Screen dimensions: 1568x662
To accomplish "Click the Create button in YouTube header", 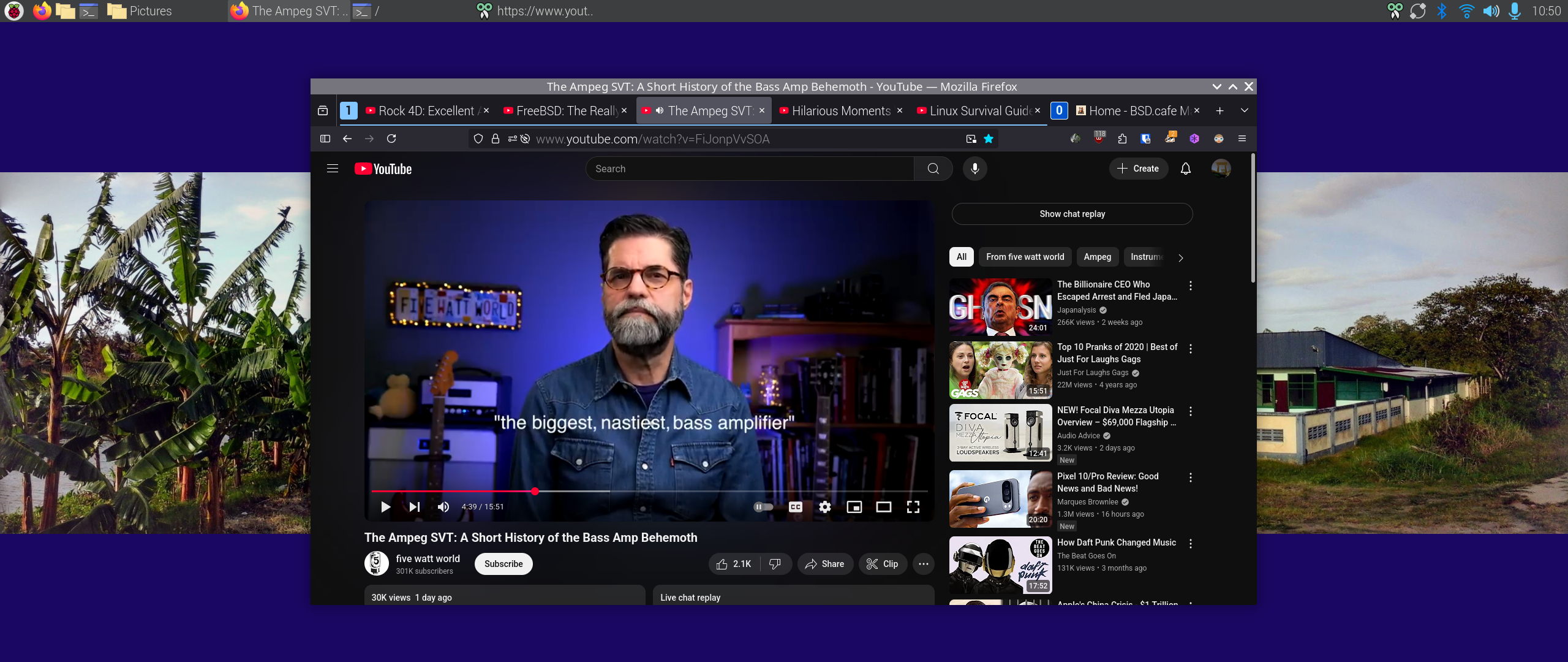I will [x=1138, y=169].
